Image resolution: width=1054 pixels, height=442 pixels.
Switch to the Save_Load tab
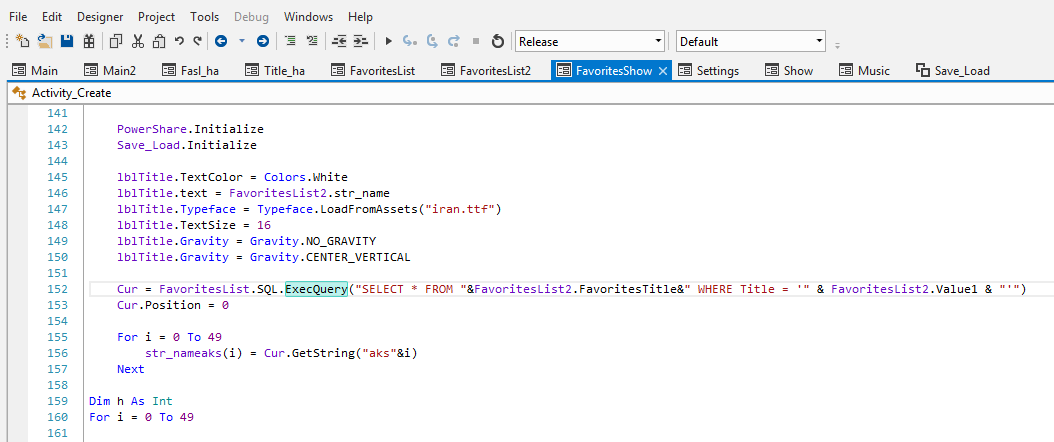(x=952, y=71)
